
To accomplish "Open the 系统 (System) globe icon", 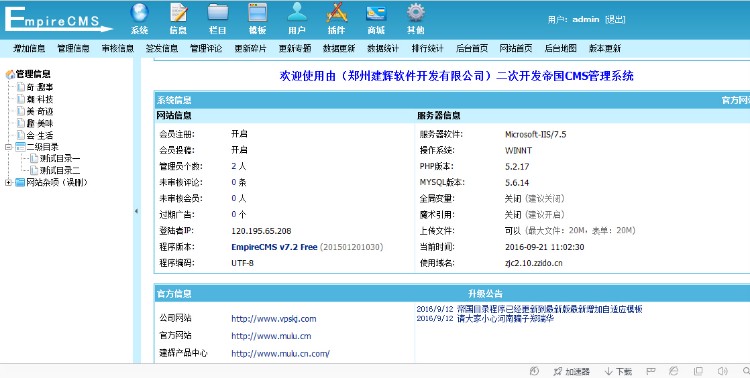I will (139, 13).
